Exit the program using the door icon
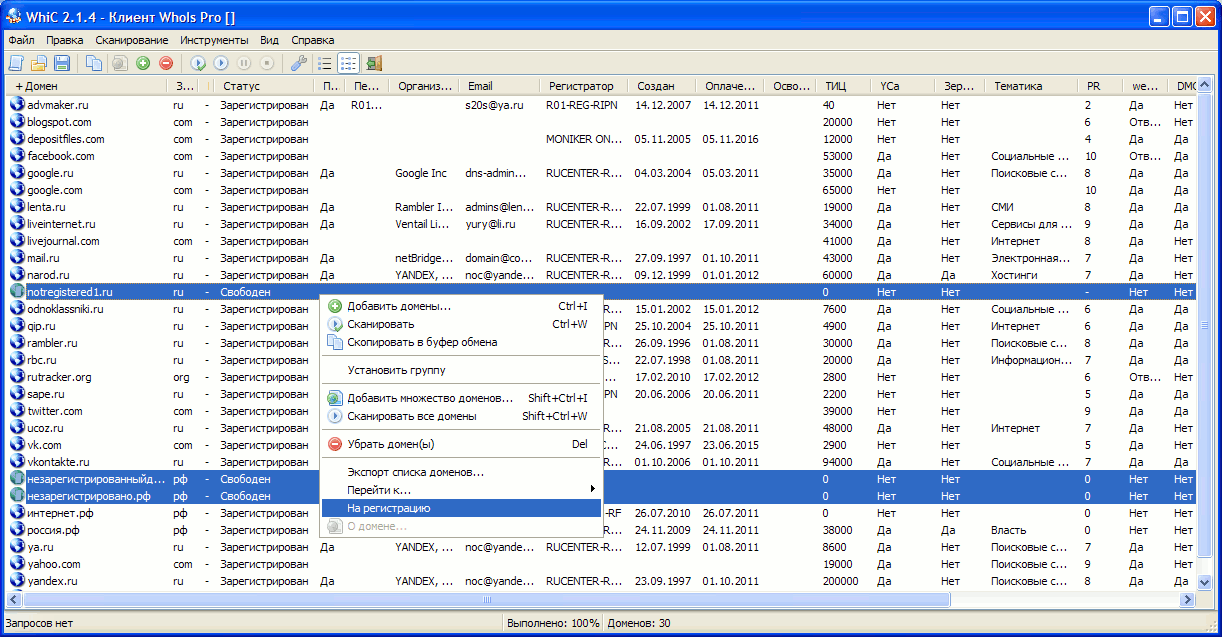Viewport: 1222px width, 637px height. click(x=373, y=62)
